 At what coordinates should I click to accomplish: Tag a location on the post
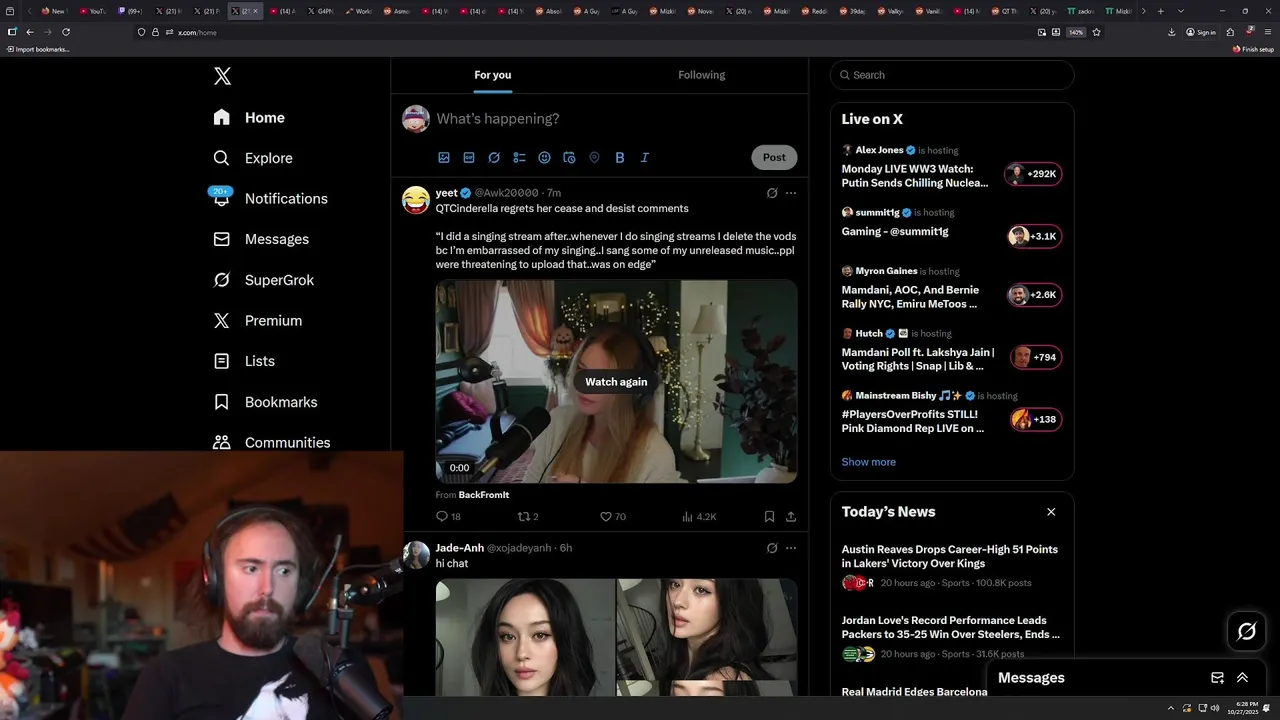pos(594,157)
